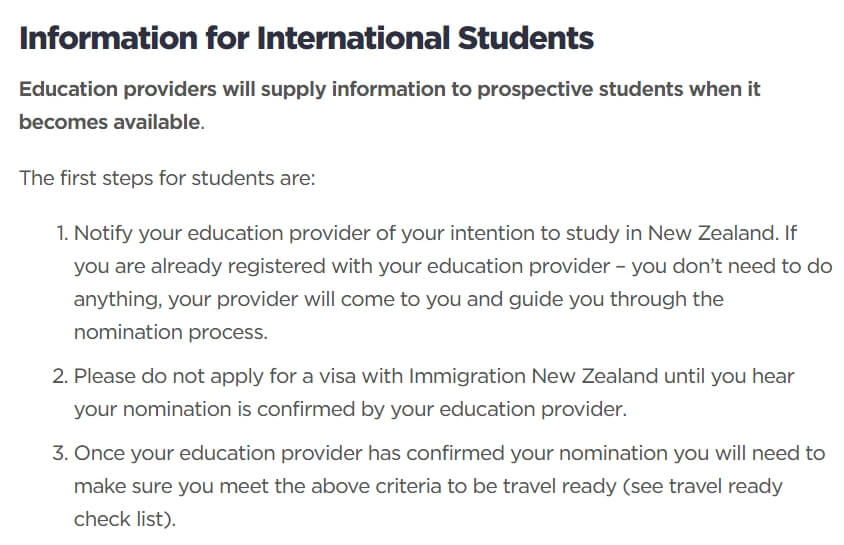
Task: Click the 'check list).' text
Action: [125, 519]
